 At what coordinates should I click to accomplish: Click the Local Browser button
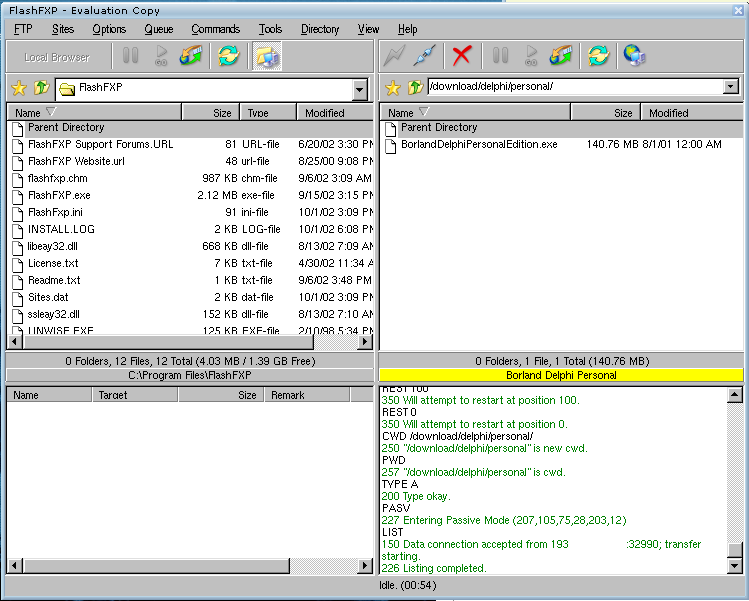coord(56,57)
